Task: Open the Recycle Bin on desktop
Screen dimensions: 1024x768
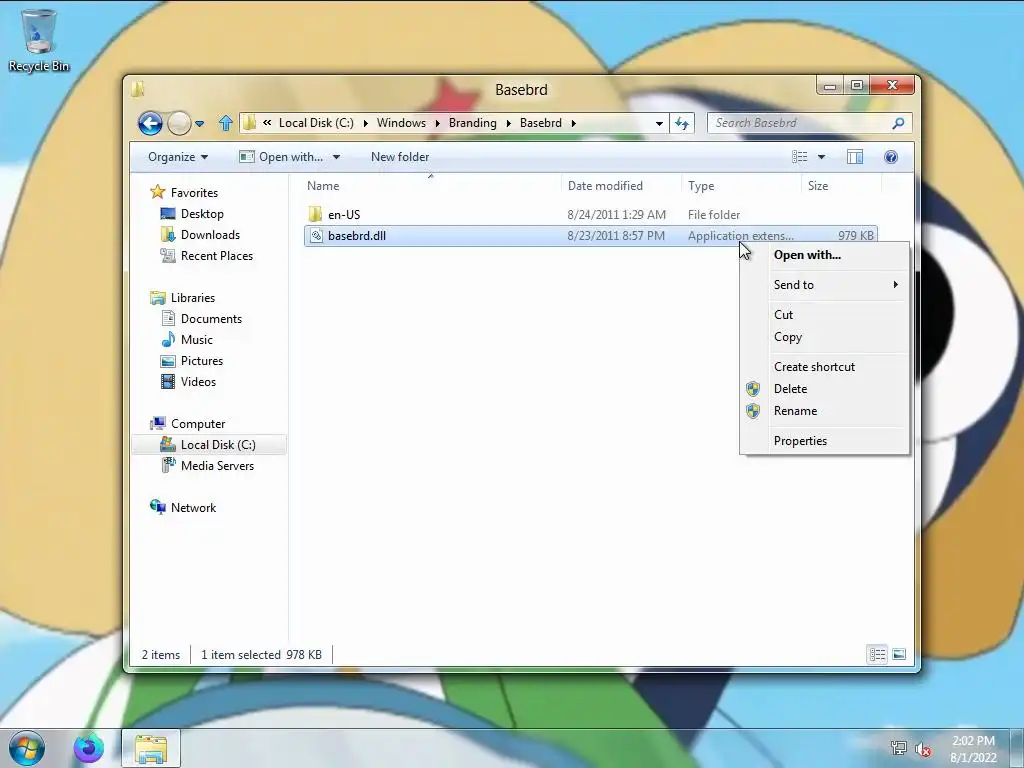Action: 39,40
